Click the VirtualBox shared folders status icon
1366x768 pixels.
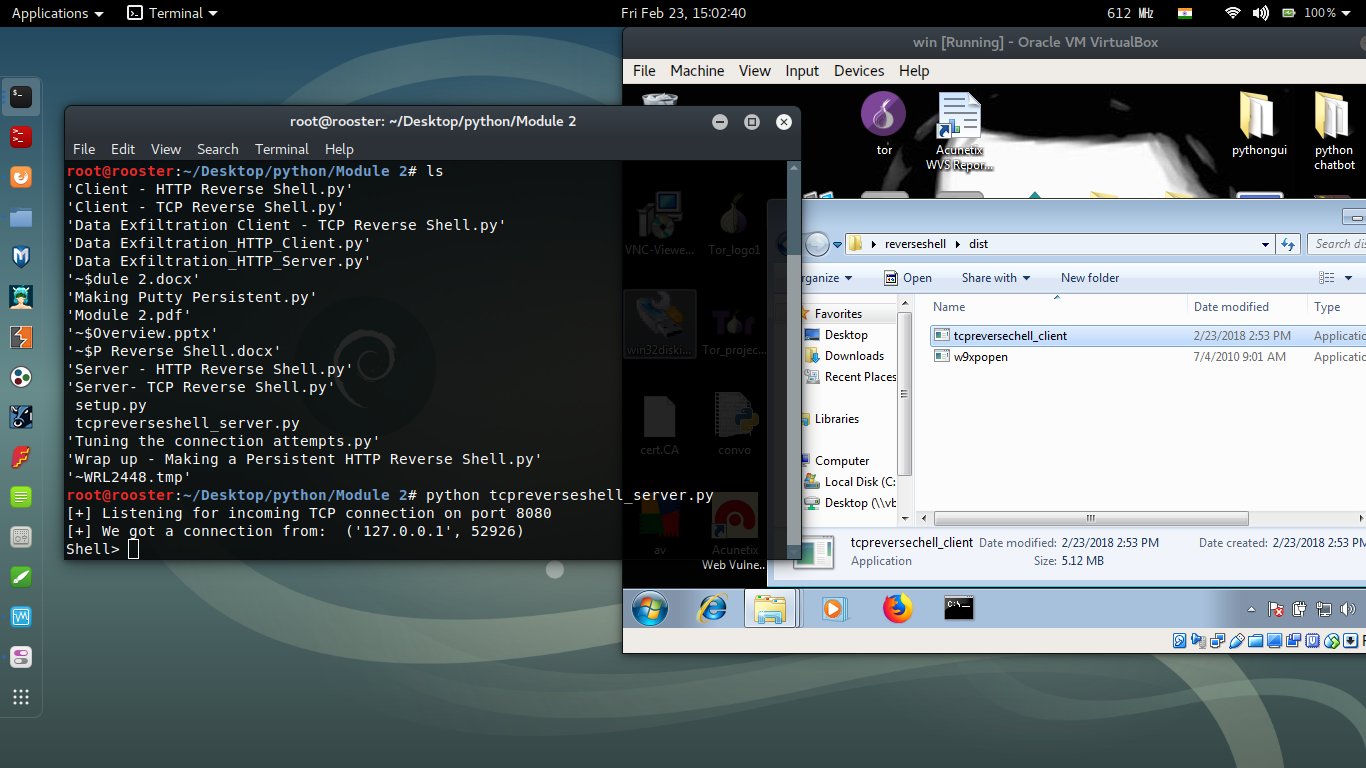(x=1255, y=640)
